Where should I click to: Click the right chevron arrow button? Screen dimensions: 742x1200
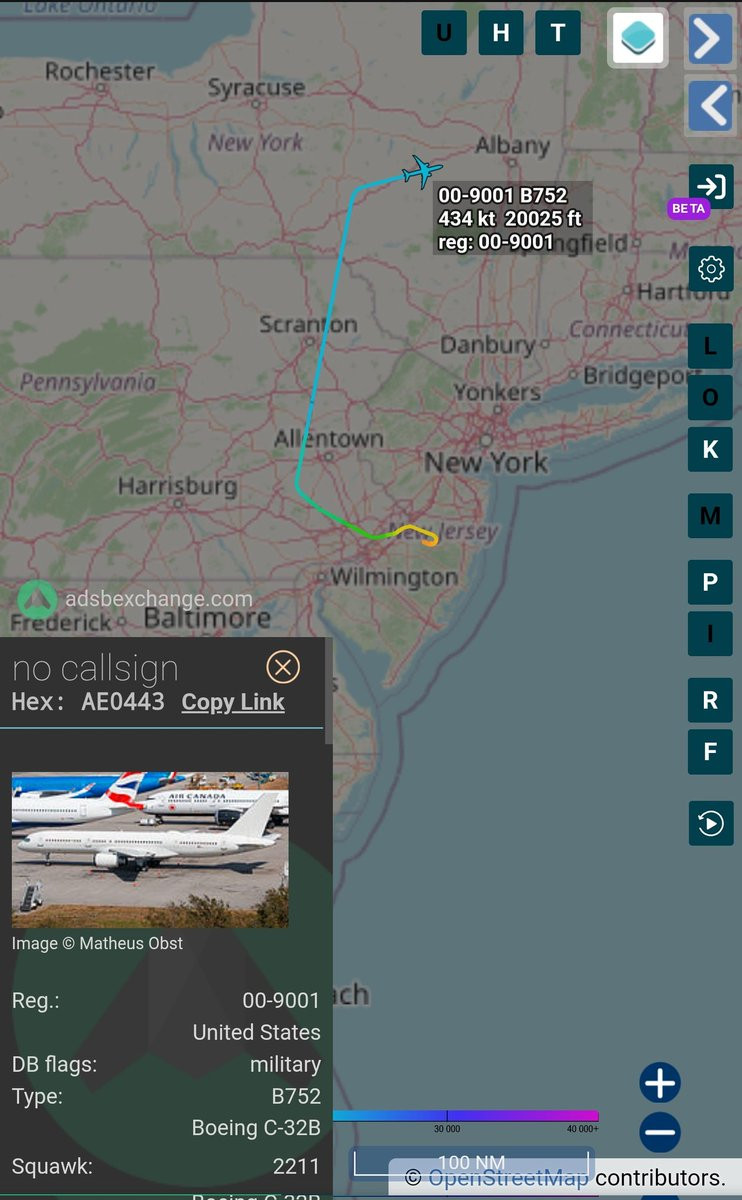tap(710, 40)
